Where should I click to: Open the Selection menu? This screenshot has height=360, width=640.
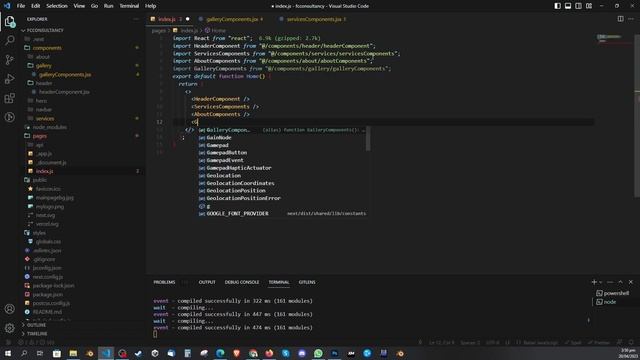(57, 6)
